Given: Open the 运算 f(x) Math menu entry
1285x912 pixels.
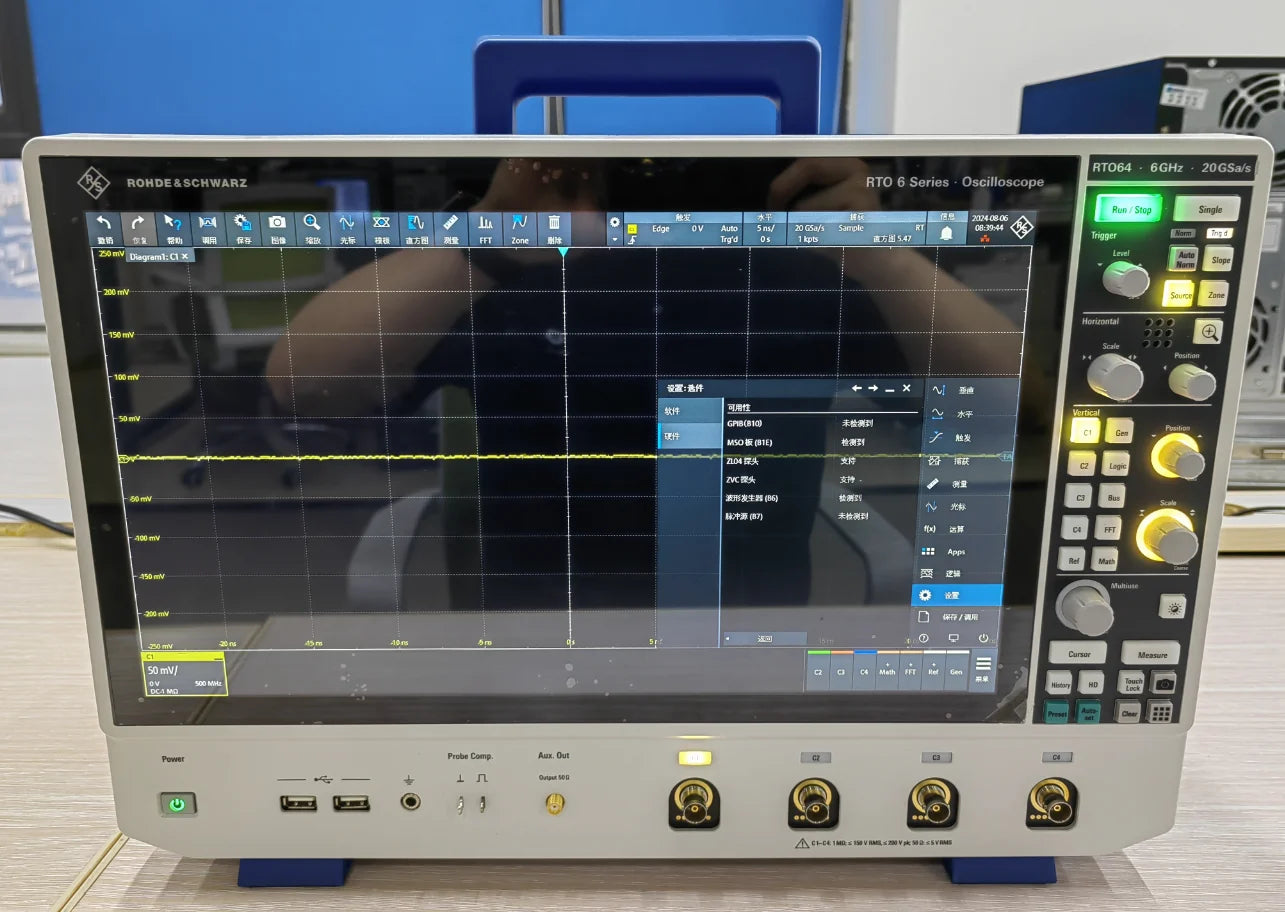Looking at the screenshot, I should click(960, 529).
